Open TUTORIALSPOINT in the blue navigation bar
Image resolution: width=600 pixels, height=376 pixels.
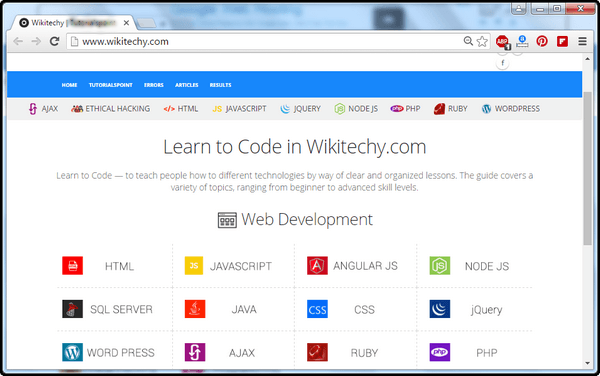(x=111, y=85)
